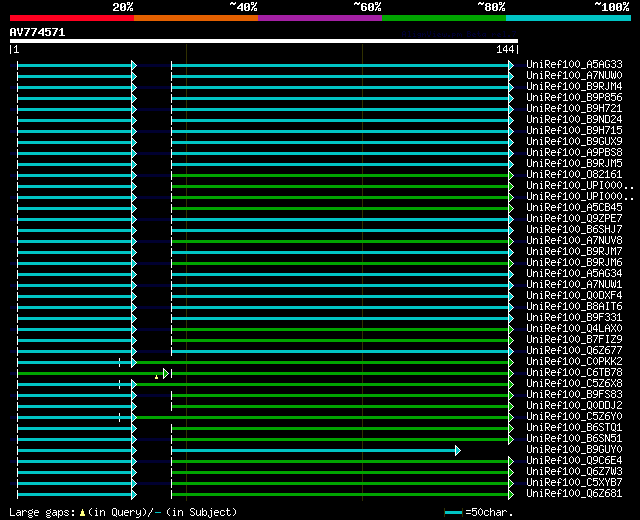The height and width of the screenshot is (520, 640).
Task: Click the UniRef100_B9FS83 label
Action: click(x=574, y=395)
